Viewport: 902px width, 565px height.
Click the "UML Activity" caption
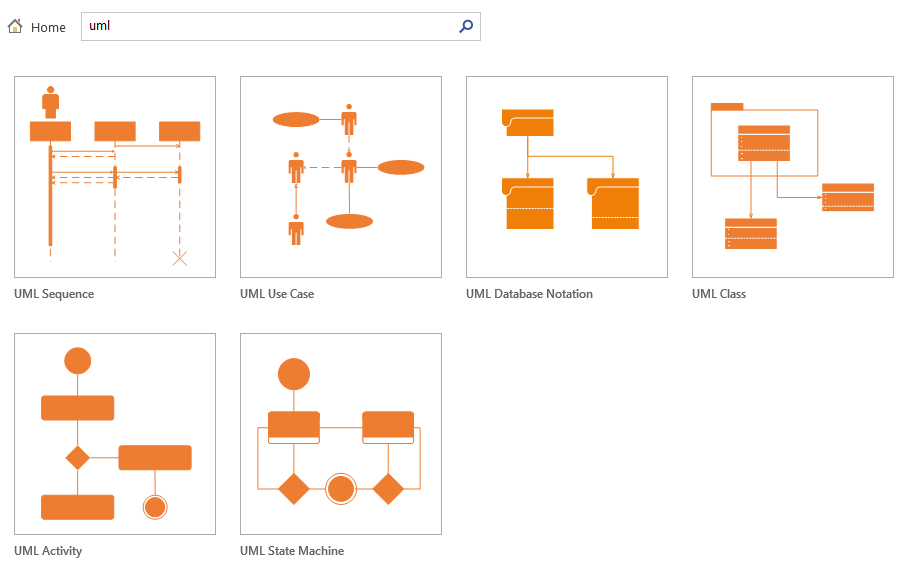pos(48,551)
